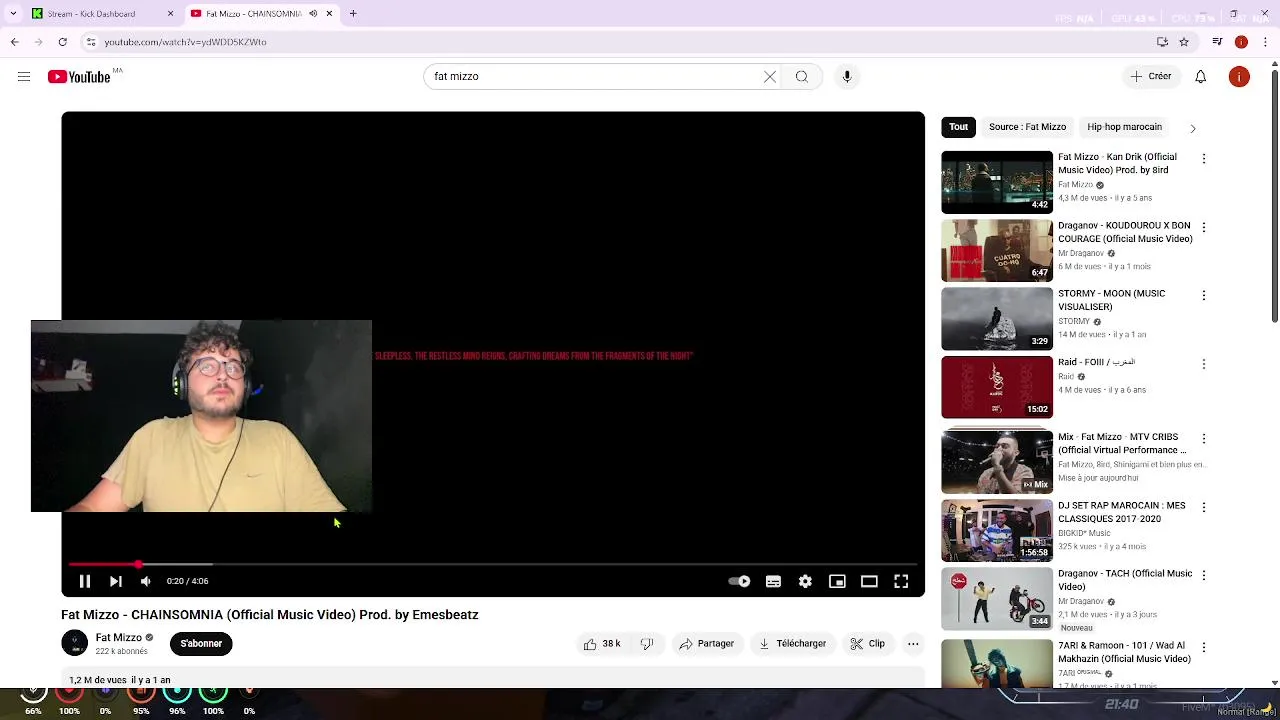Go back in the browser
Viewport: 1280px width, 720px height.
(14, 42)
